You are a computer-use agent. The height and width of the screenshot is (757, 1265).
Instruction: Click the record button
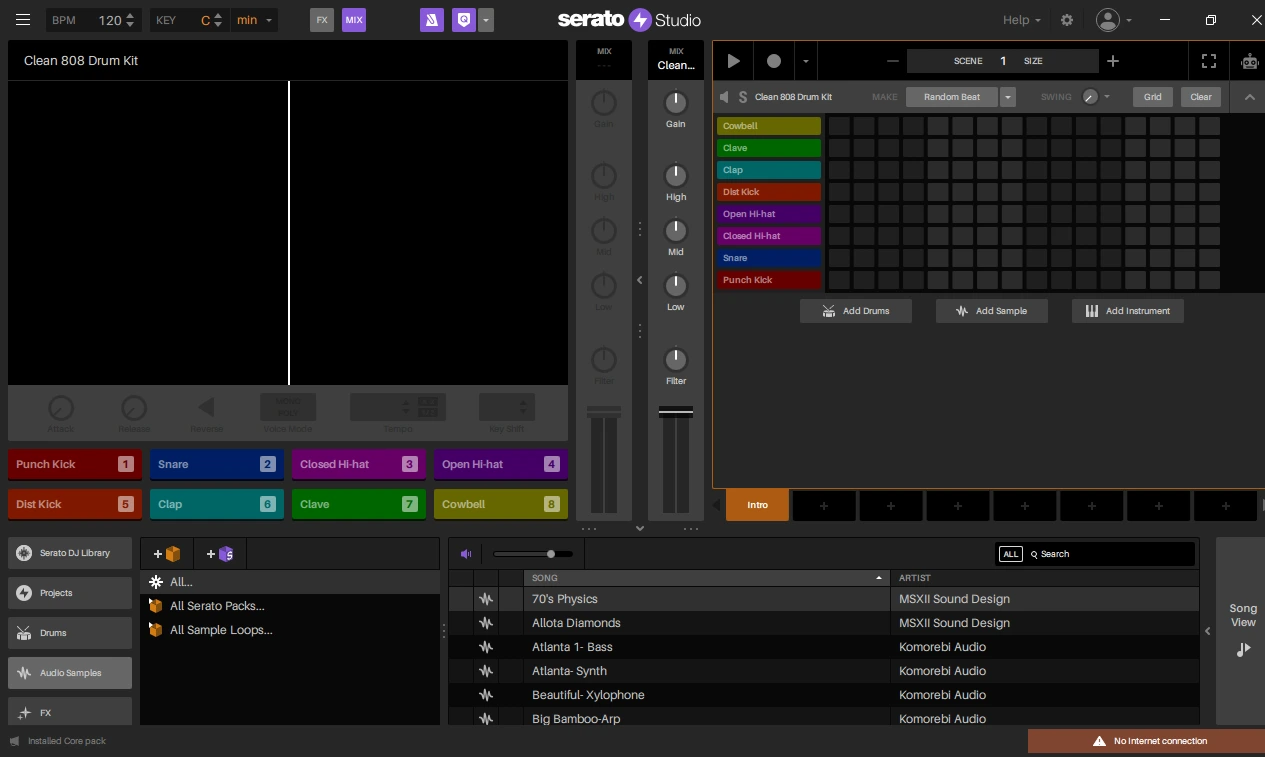[x=774, y=61]
